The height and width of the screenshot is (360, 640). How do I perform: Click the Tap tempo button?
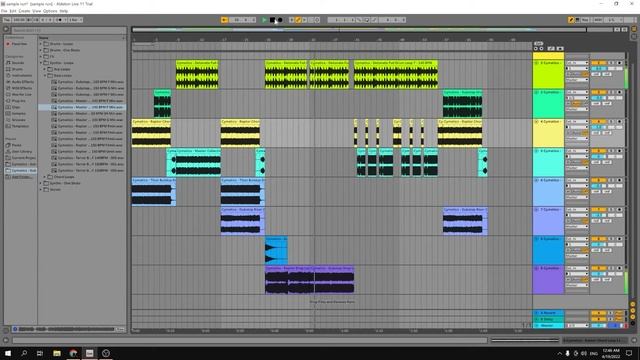(x=7, y=20)
